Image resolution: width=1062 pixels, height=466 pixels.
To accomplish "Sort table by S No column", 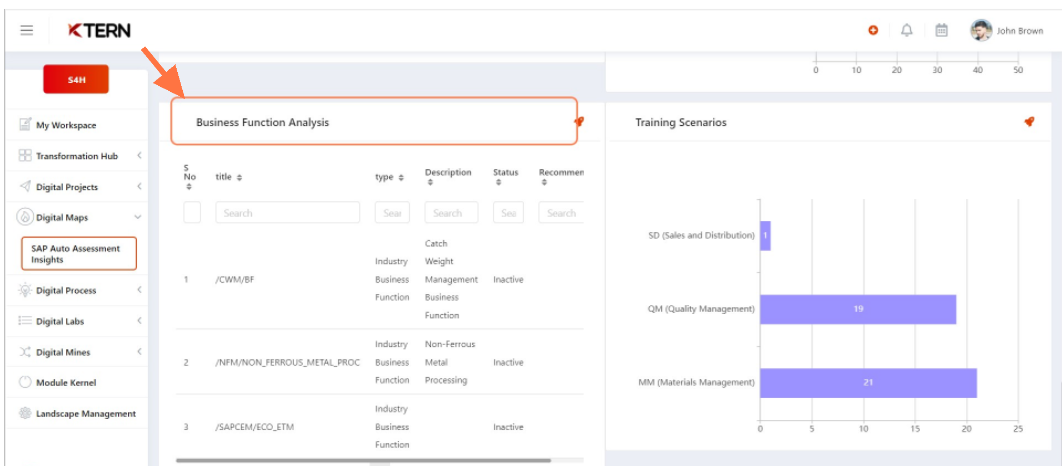I will pos(189,187).
